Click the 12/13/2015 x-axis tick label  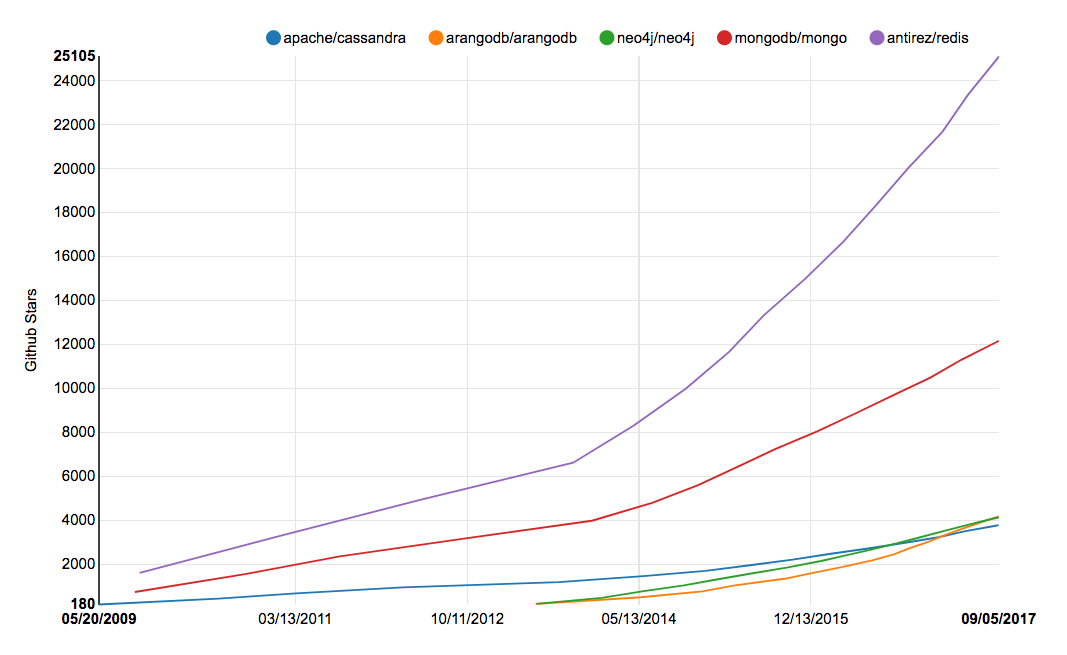pos(811,619)
